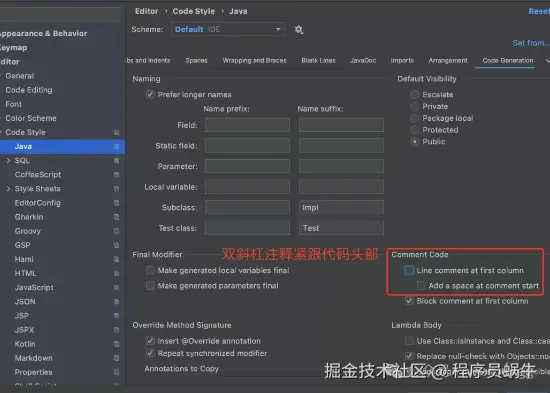Open Color Scheme settings page
Viewport: 550px width, 393px height.
31,118
